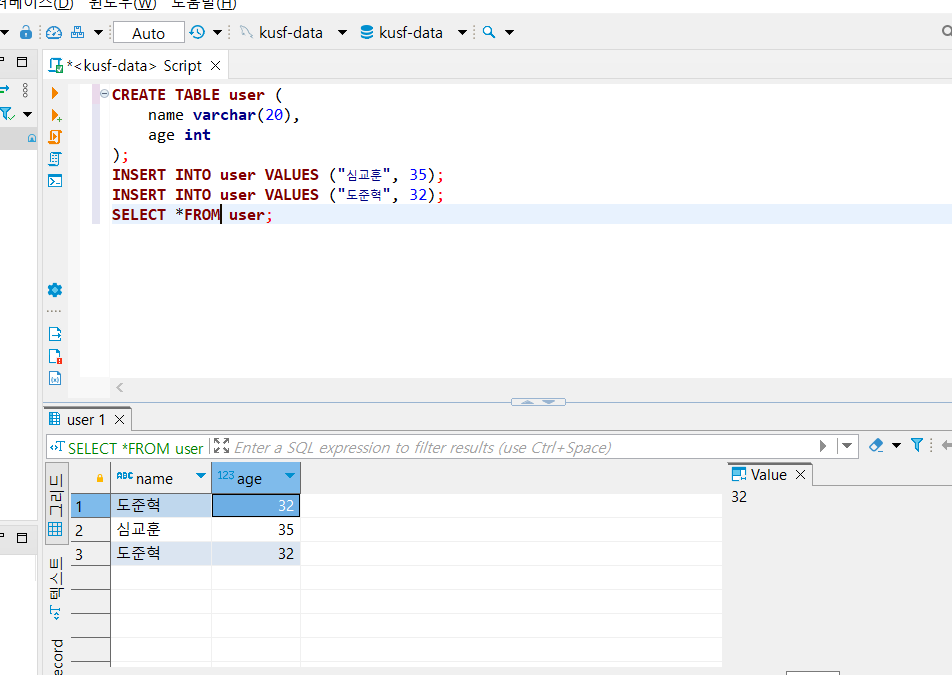Apply the filter with the arrow button
Viewport: 952px width, 675px height.
click(822, 446)
